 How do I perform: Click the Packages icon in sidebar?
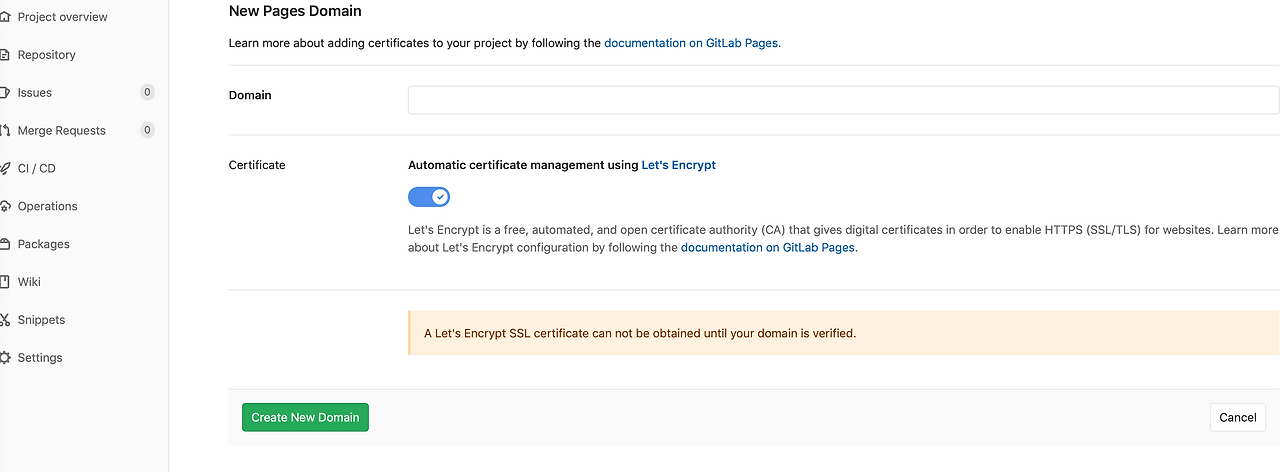click(x=5, y=245)
